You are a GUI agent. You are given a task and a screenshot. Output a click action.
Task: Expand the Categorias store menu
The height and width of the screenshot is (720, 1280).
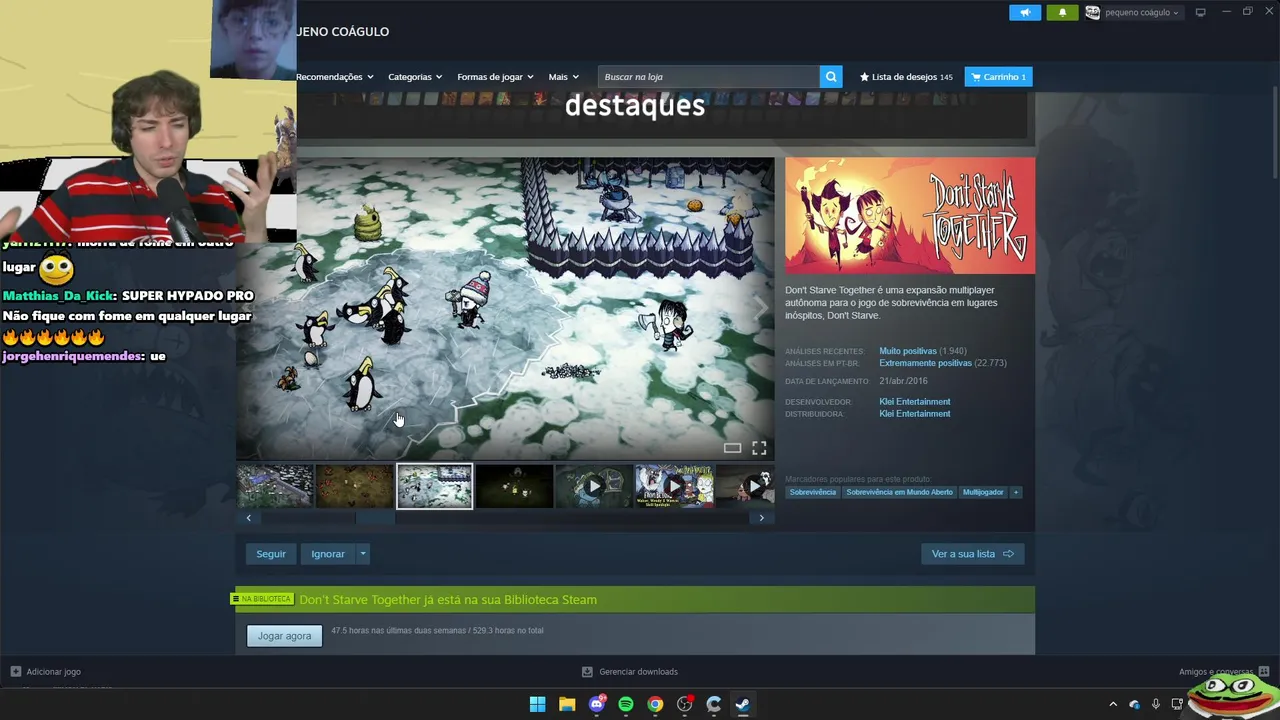pyautogui.click(x=415, y=77)
